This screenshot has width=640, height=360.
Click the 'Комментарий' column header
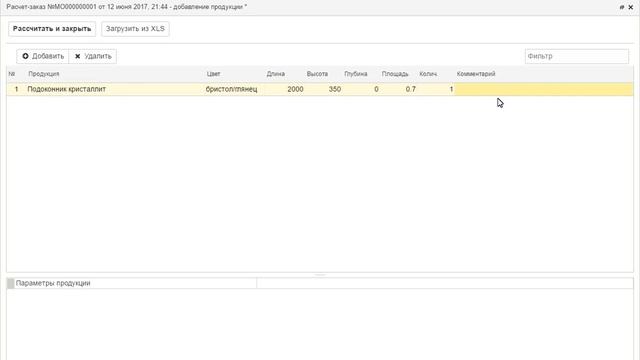click(476, 74)
